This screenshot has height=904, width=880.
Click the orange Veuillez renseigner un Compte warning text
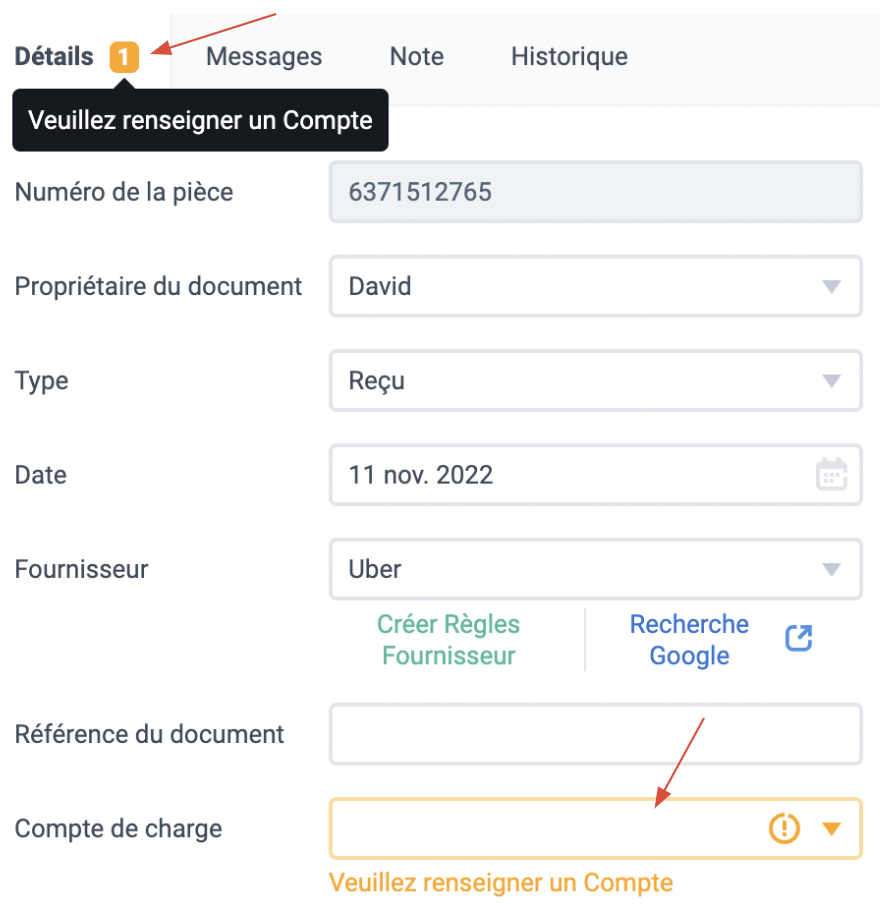point(501,883)
